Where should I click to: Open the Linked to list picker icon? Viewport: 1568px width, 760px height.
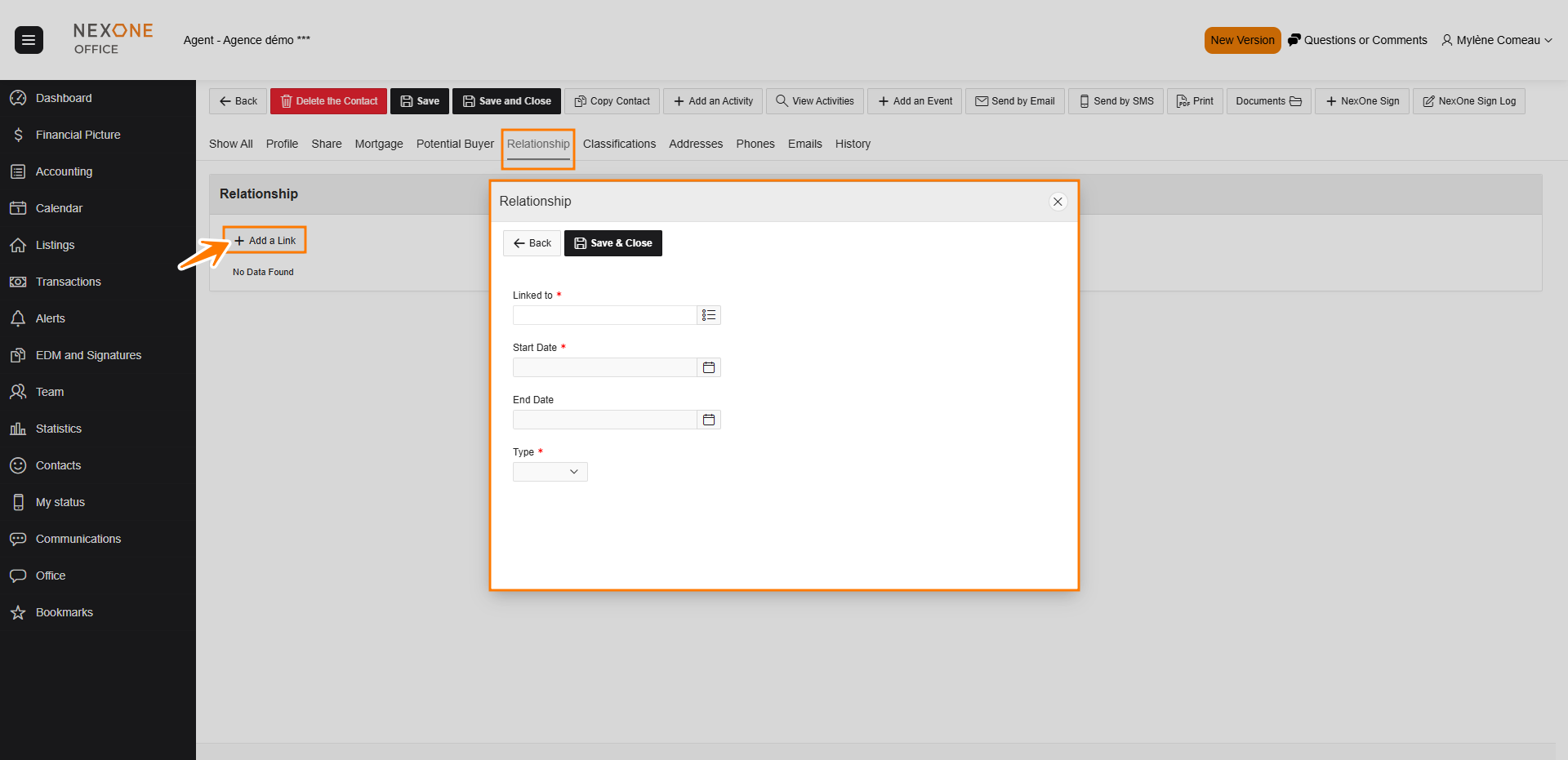tap(709, 315)
